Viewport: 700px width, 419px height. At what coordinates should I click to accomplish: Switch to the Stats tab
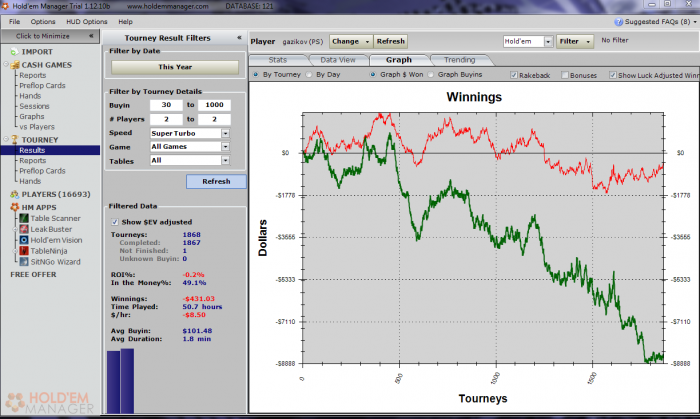point(278,60)
